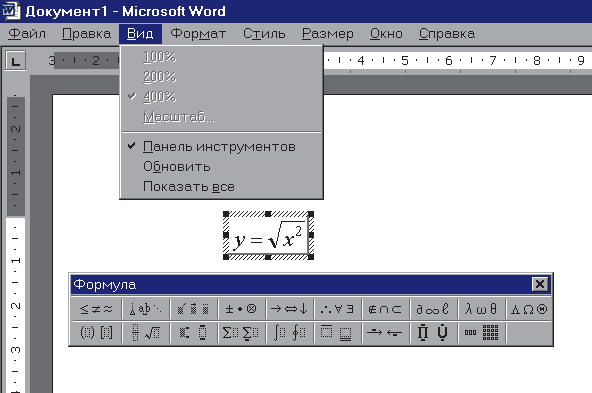Open the subscript and superscript templates palette
592x393 pixels.
(193, 333)
